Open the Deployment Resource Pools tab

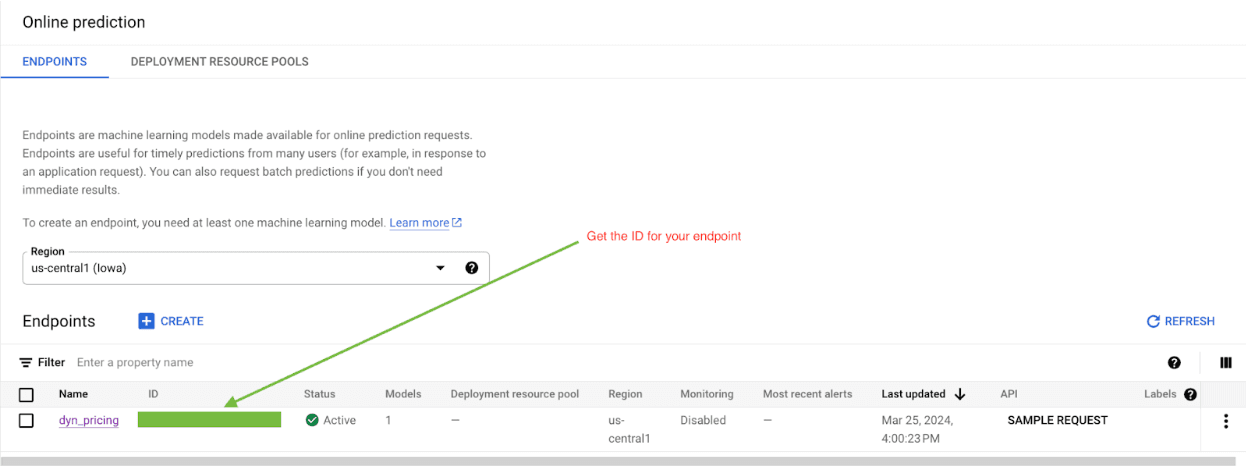(x=219, y=62)
